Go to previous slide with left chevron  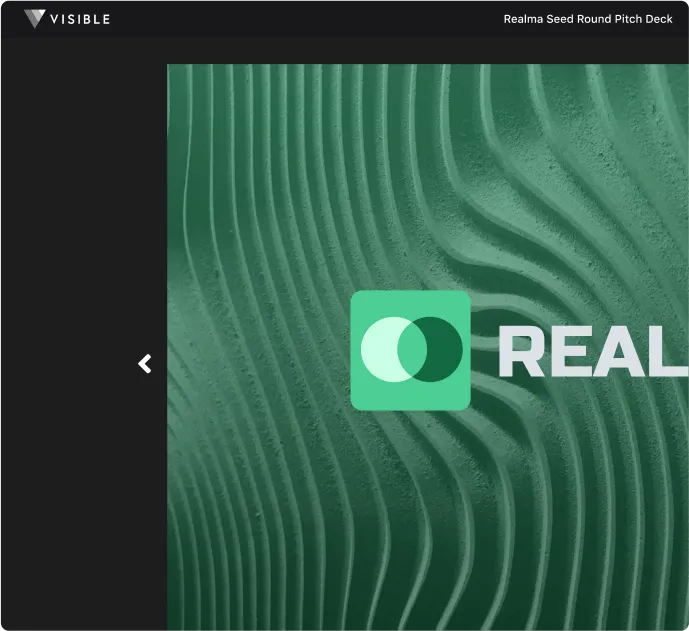[145, 364]
